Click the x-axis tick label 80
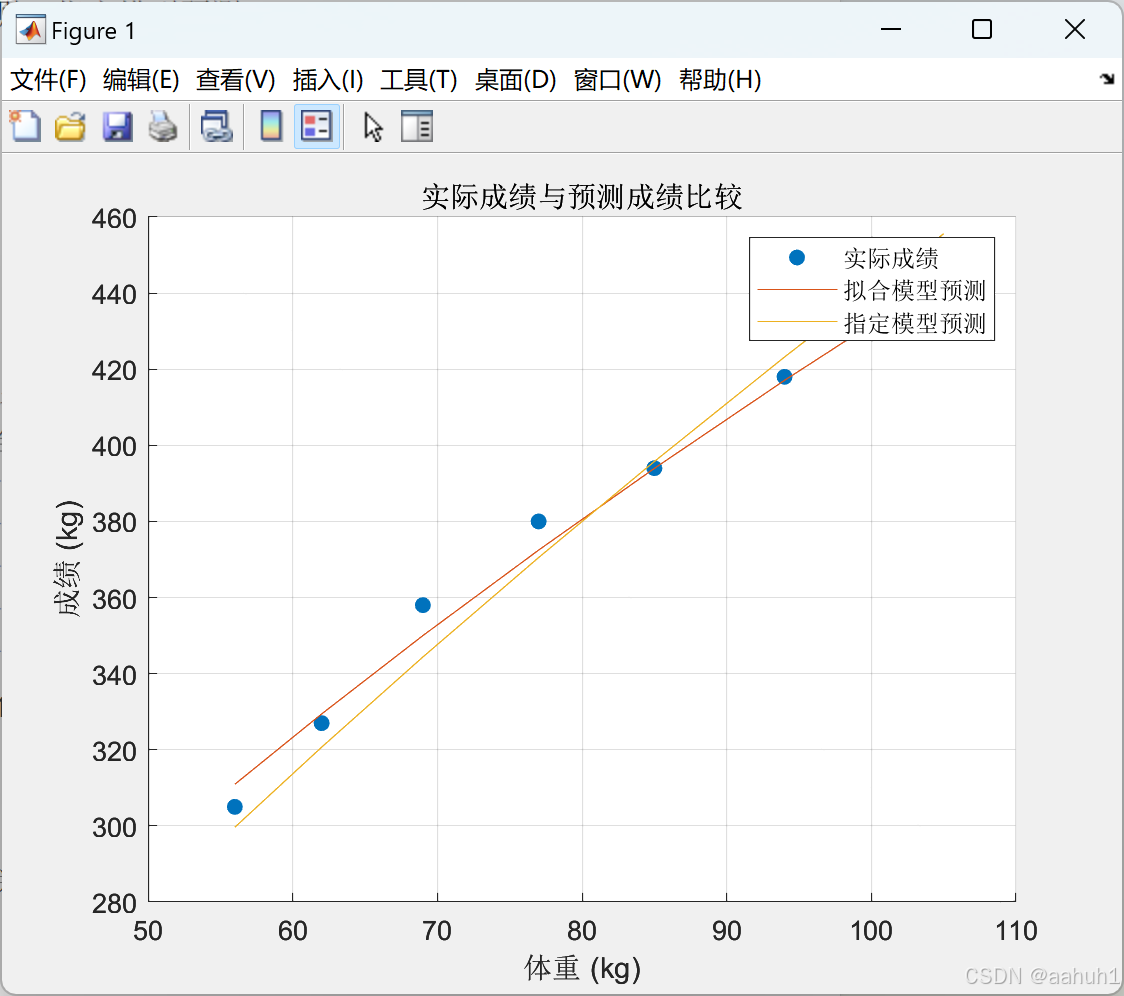The height and width of the screenshot is (996, 1124). click(x=581, y=931)
